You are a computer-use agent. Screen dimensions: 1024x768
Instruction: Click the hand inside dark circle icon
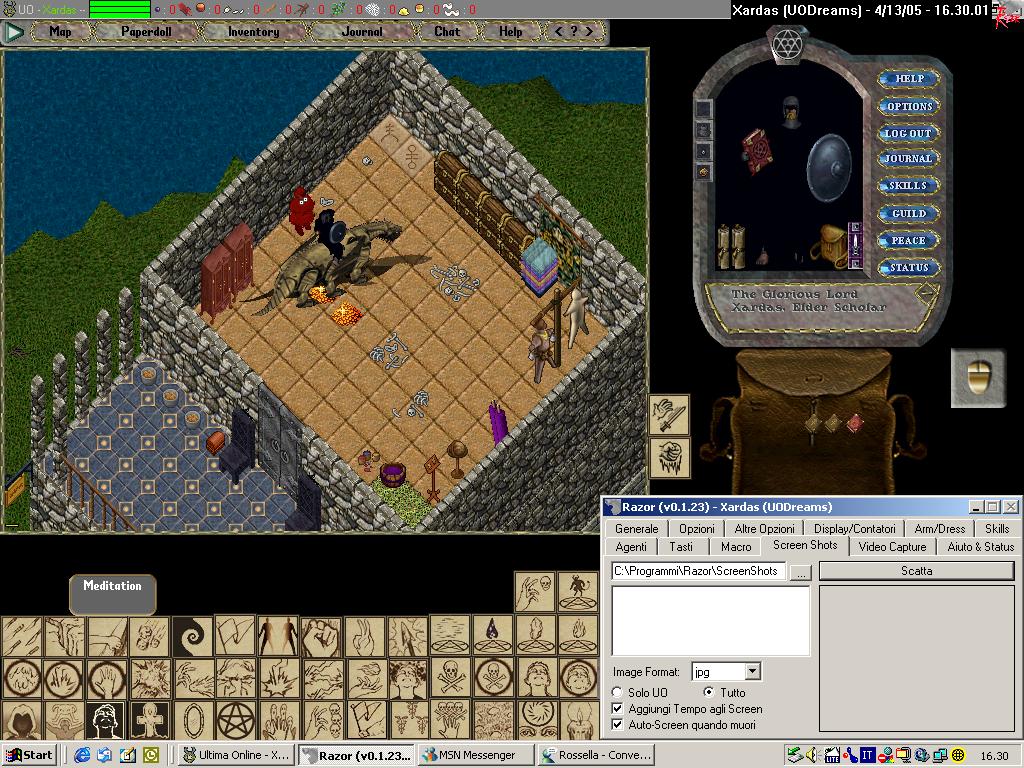[x=107, y=679]
